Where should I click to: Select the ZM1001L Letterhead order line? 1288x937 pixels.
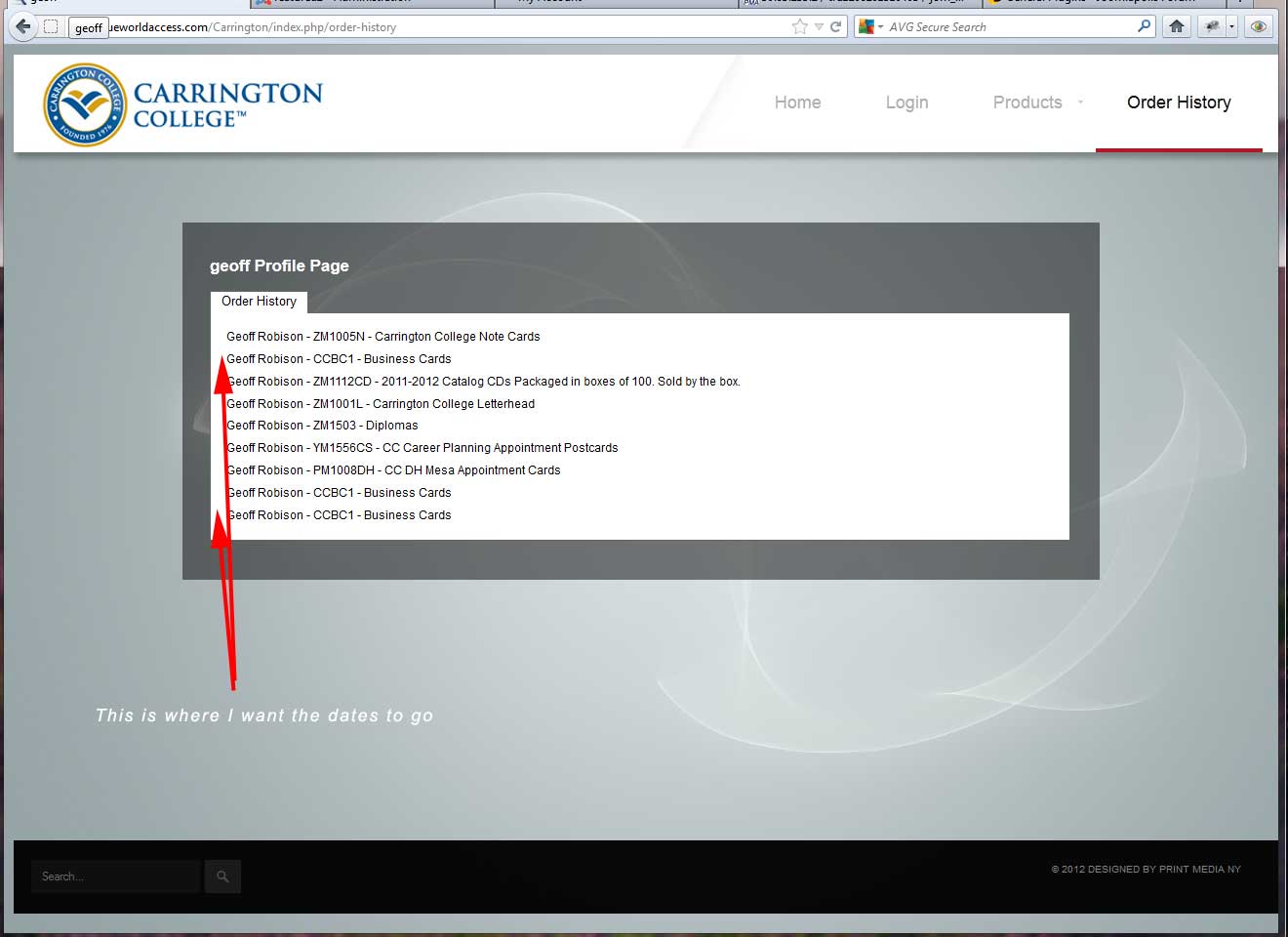tap(381, 404)
